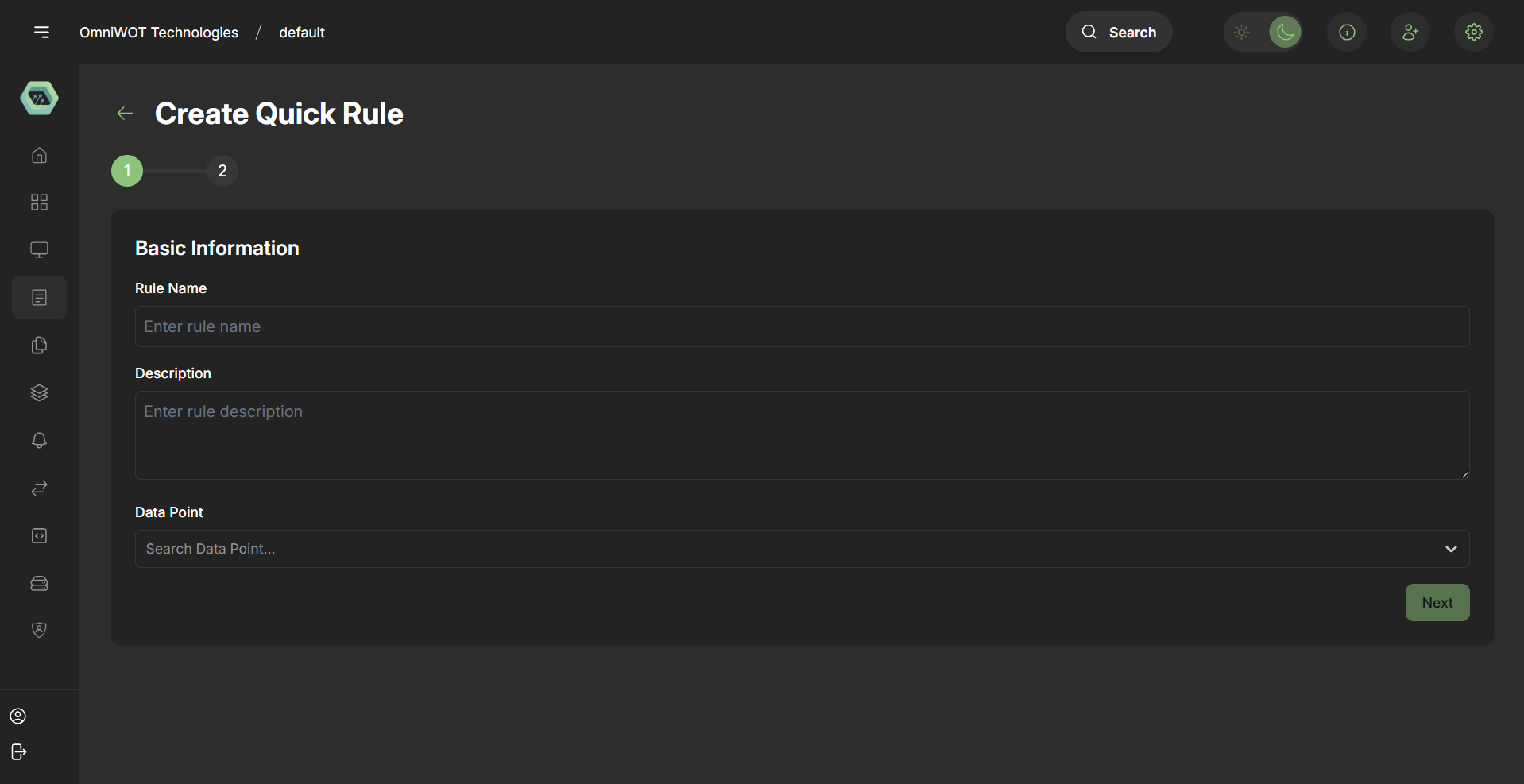Open the Database storage icon
Viewport: 1524px width, 784px height.
tap(39, 583)
